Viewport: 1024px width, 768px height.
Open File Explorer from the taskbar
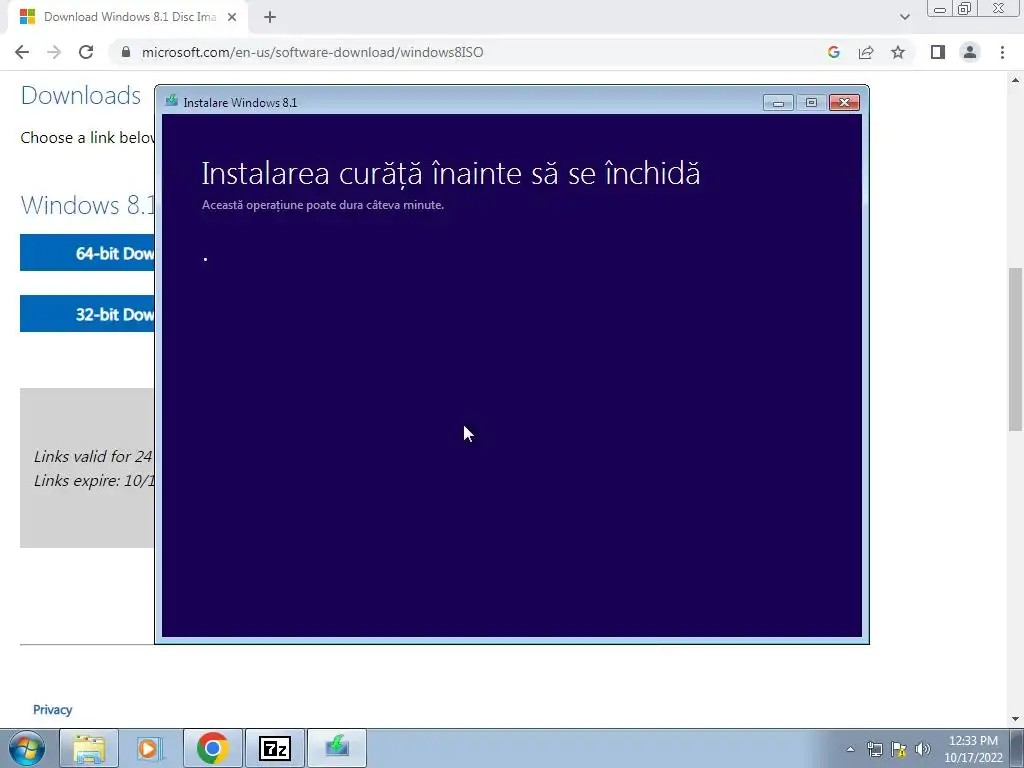(89, 748)
